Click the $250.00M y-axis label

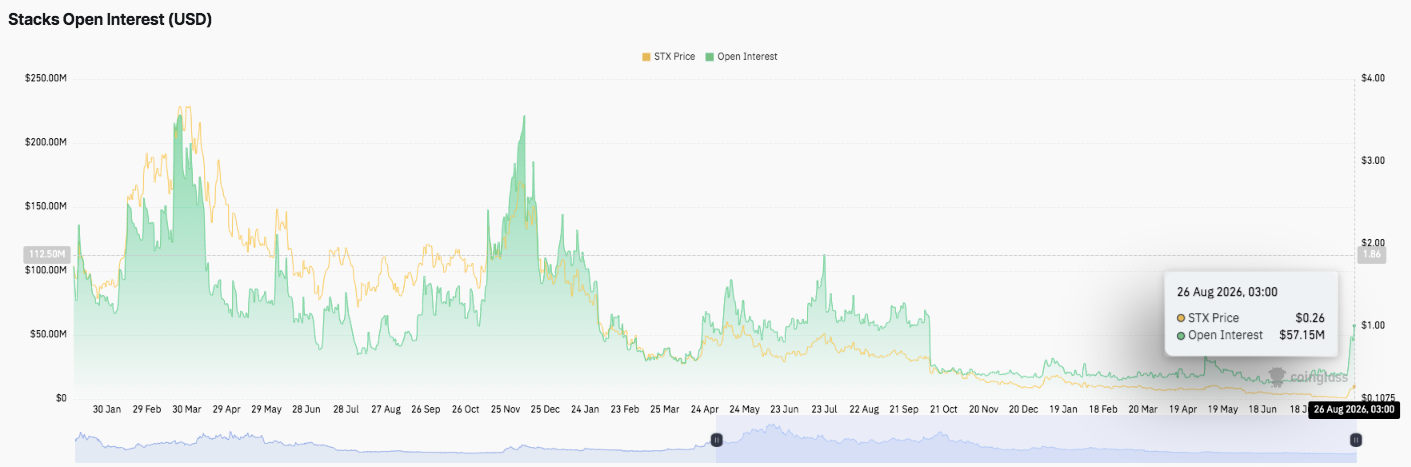coord(45,78)
